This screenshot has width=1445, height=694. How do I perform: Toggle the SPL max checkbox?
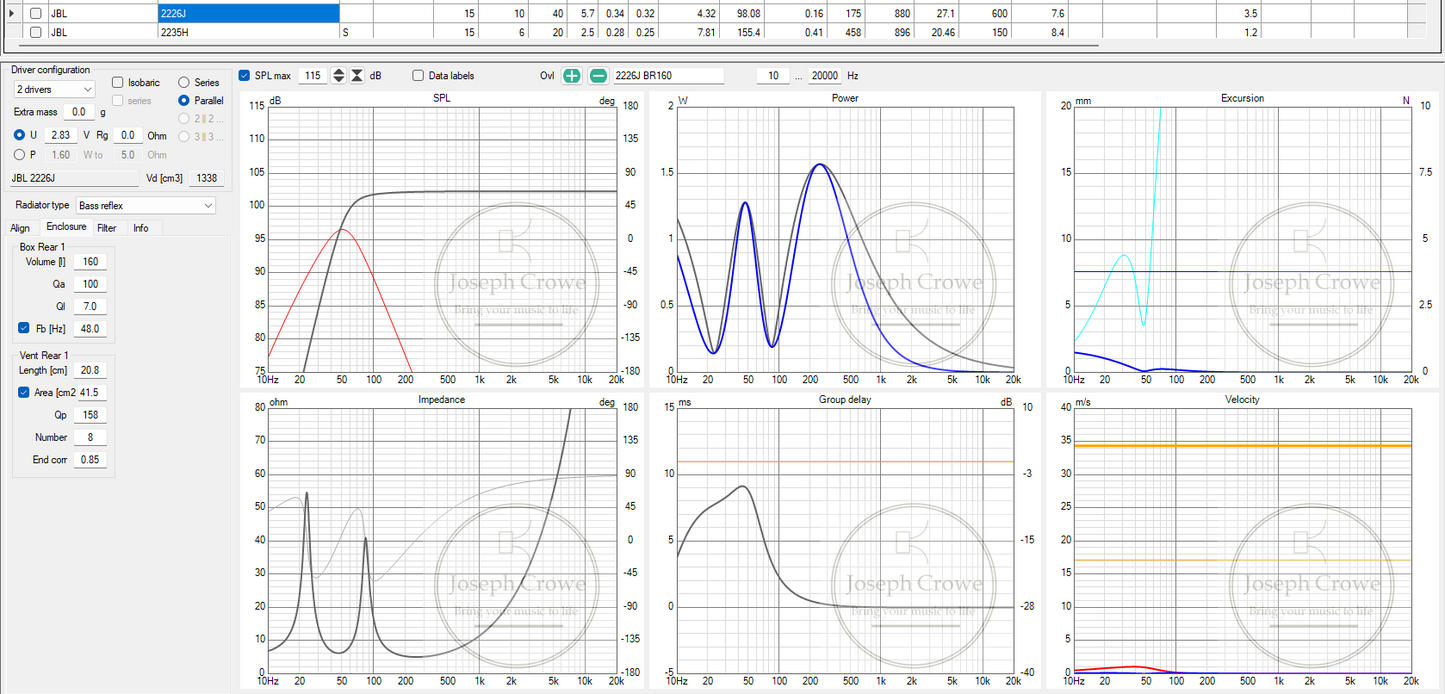point(245,76)
